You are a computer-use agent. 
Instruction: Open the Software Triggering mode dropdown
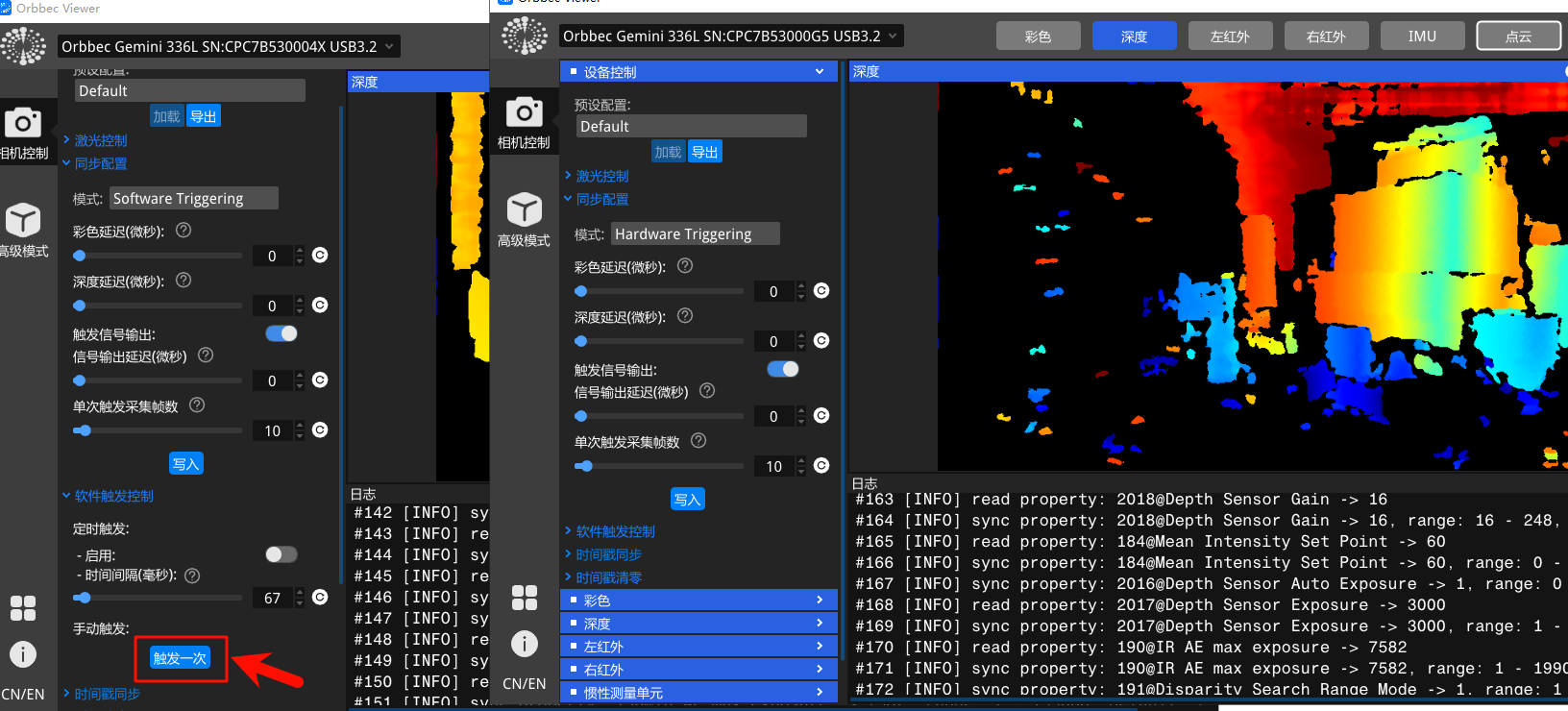click(193, 199)
